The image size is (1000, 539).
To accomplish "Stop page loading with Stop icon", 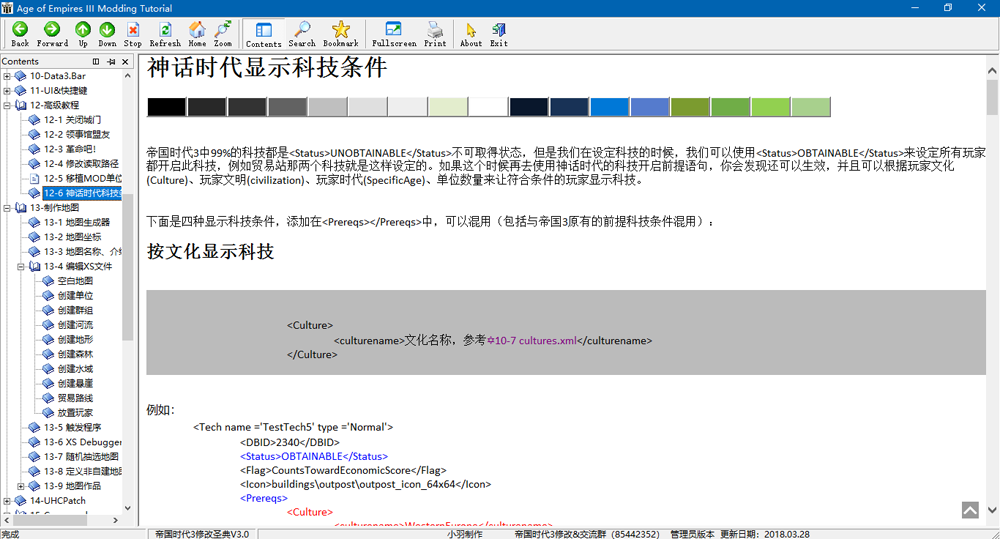I will click(x=133, y=34).
